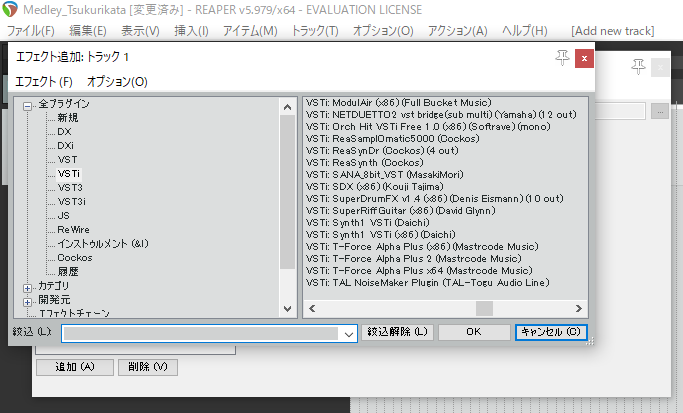Image resolution: width=683 pixels, height=413 pixels.
Task: Select VSTi: ReaSynth (Cockos)
Action: 365,162
